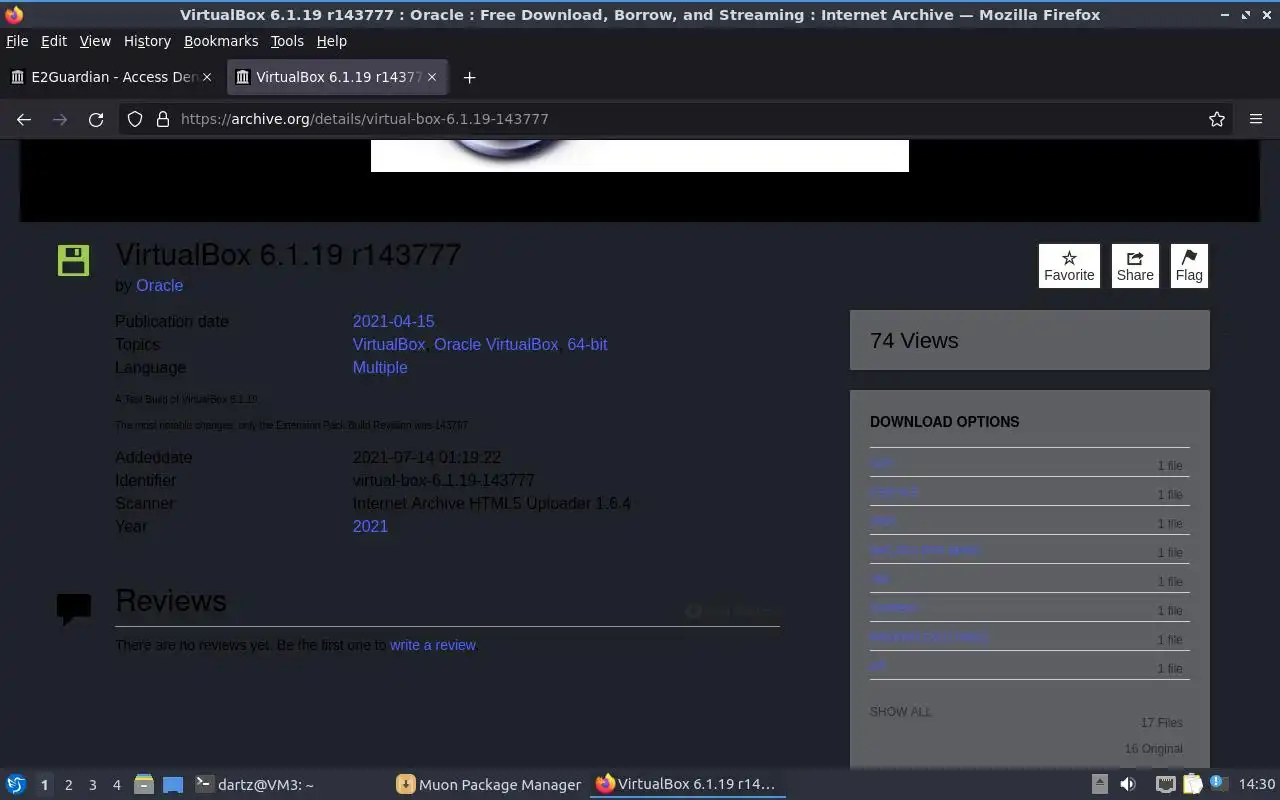Viewport: 1280px width, 800px height.
Task: Open the VirtualBox topic link
Action: [389, 344]
